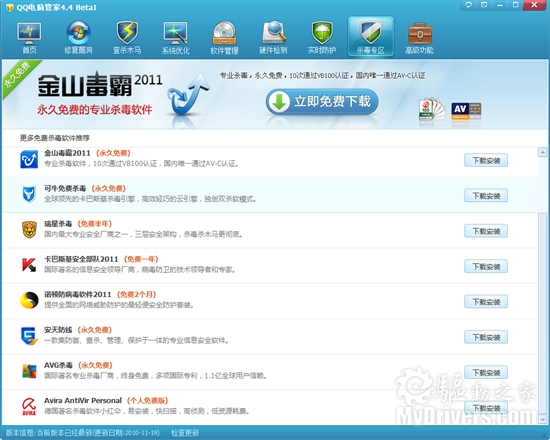The width and height of the screenshot is (550, 440).
Task: Select the 杀毒专区 antivirus zone icon
Action: coord(371,36)
